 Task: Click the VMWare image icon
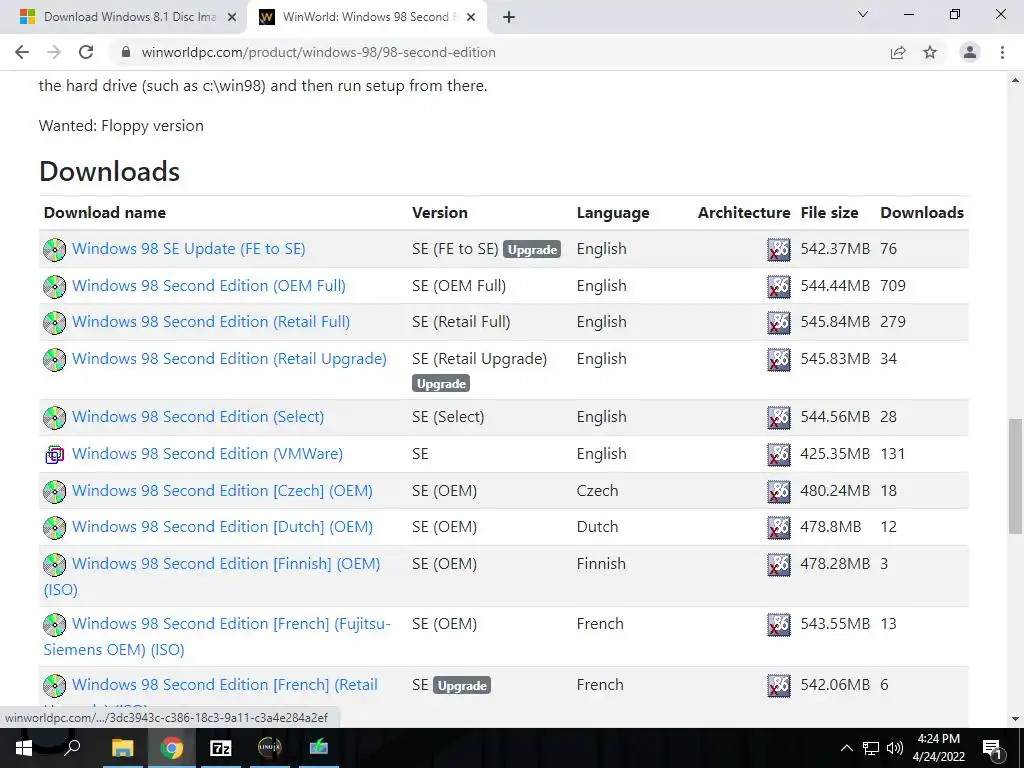54,454
